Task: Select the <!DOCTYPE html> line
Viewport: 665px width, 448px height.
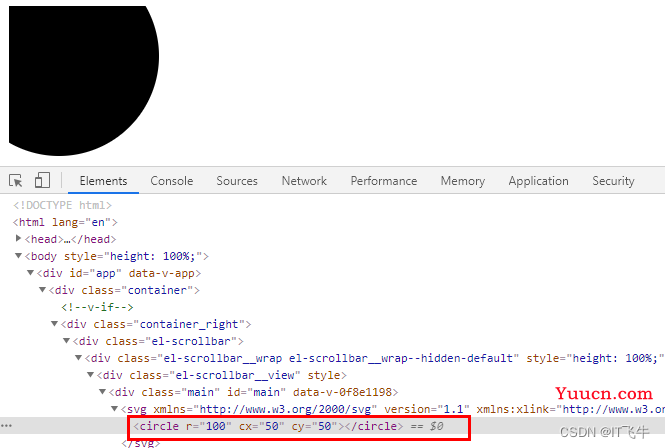Action: click(x=62, y=205)
